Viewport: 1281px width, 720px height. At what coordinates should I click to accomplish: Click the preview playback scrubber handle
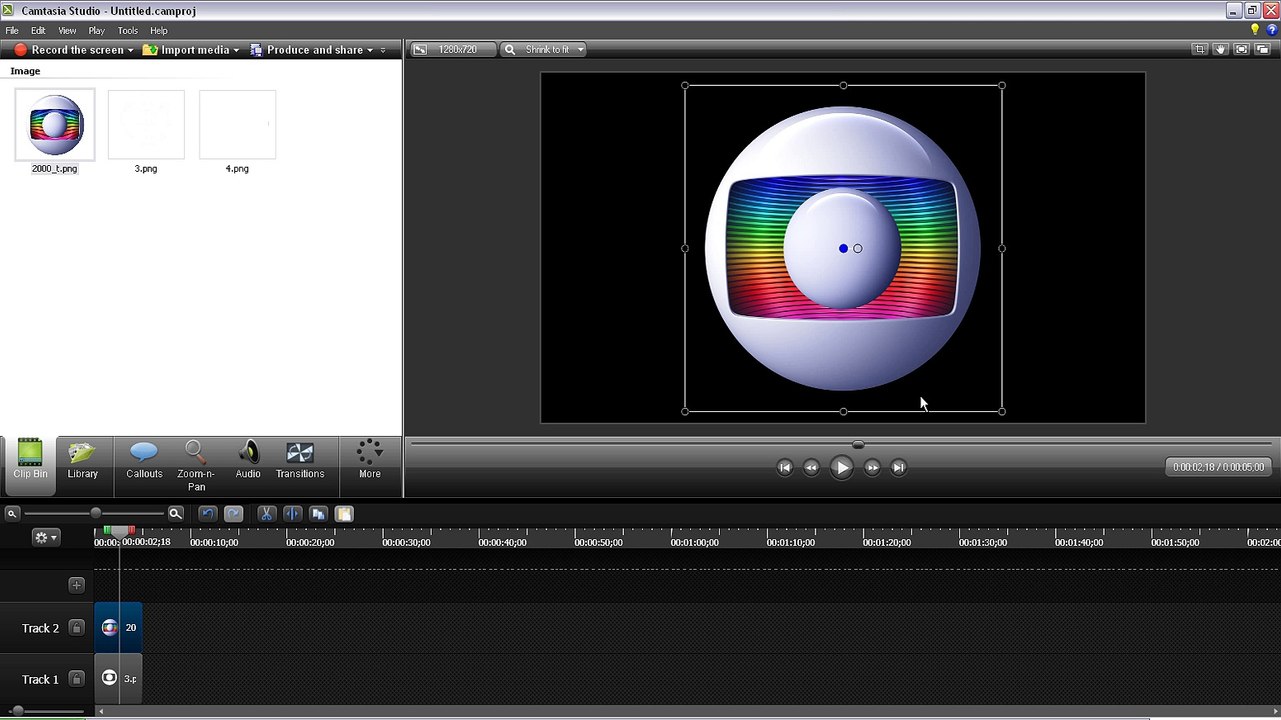coord(858,444)
